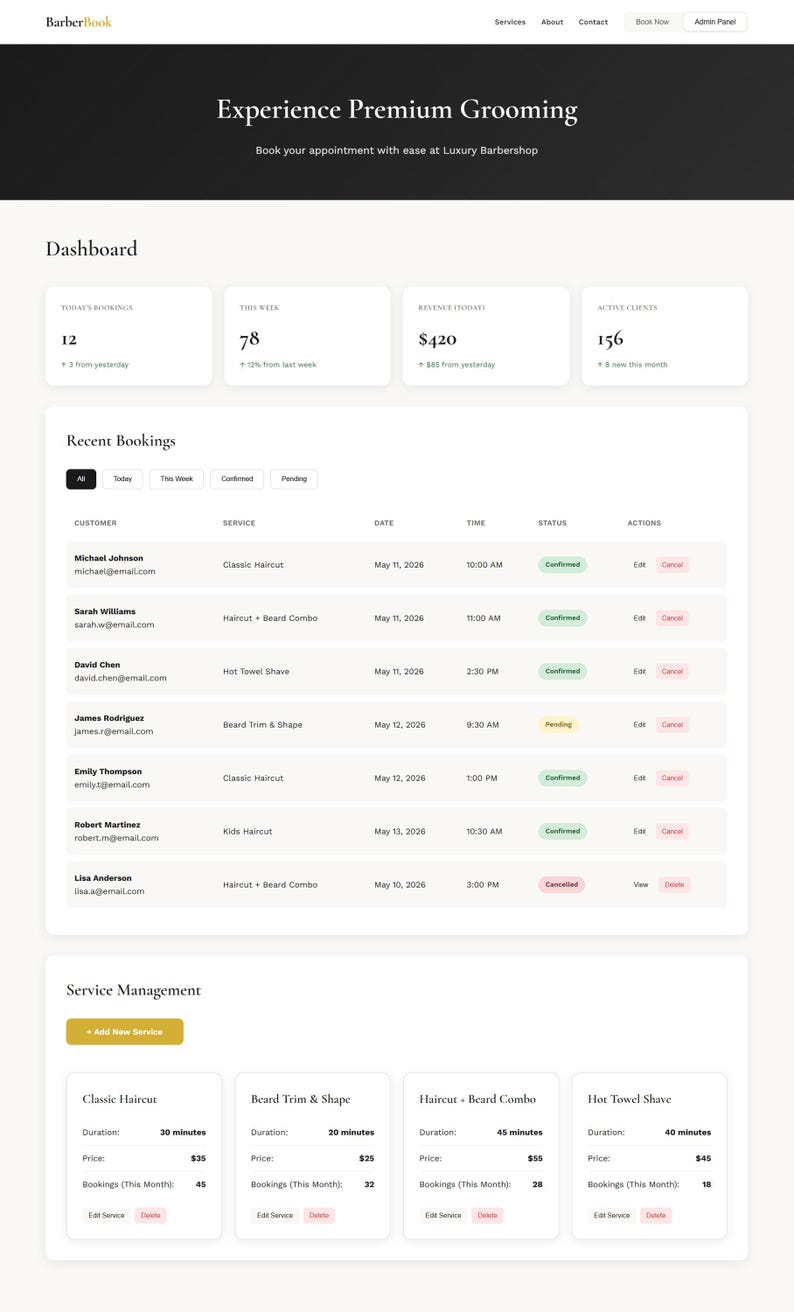794x1312 pixels.
Task: Switch to Book Now view
Action: point(652,22)
